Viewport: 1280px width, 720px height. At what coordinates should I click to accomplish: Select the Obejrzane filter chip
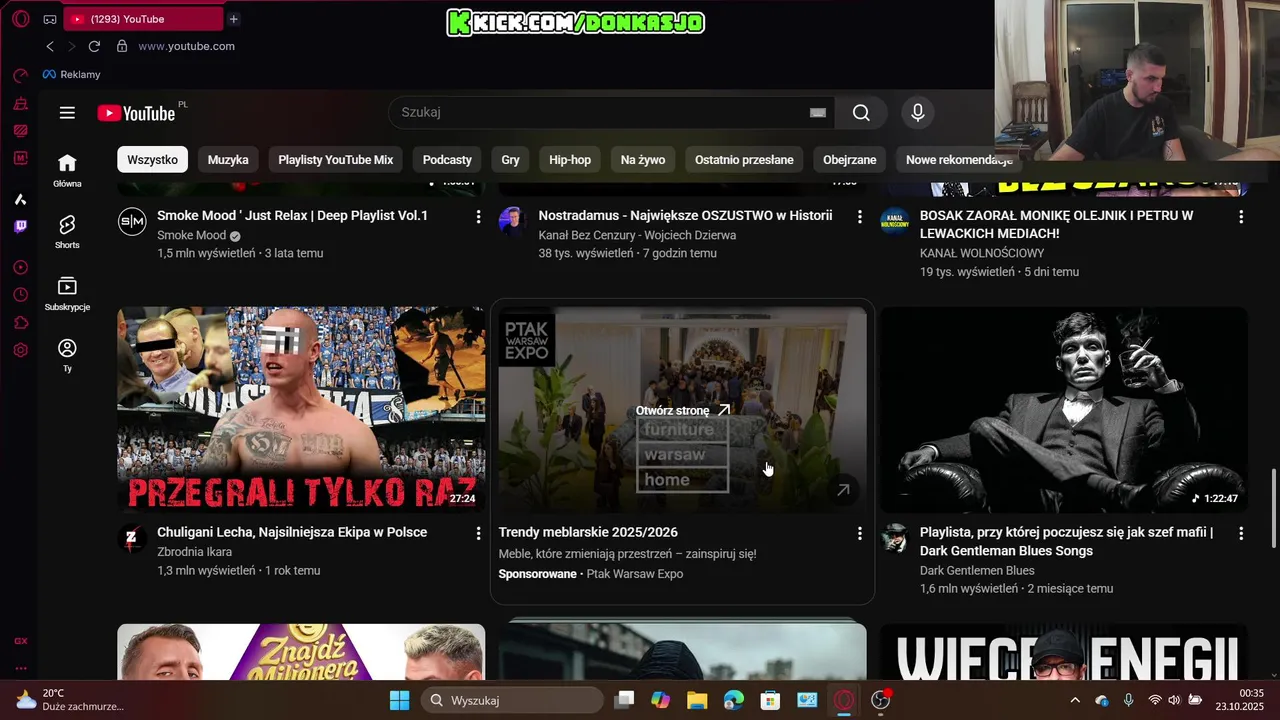850,160
